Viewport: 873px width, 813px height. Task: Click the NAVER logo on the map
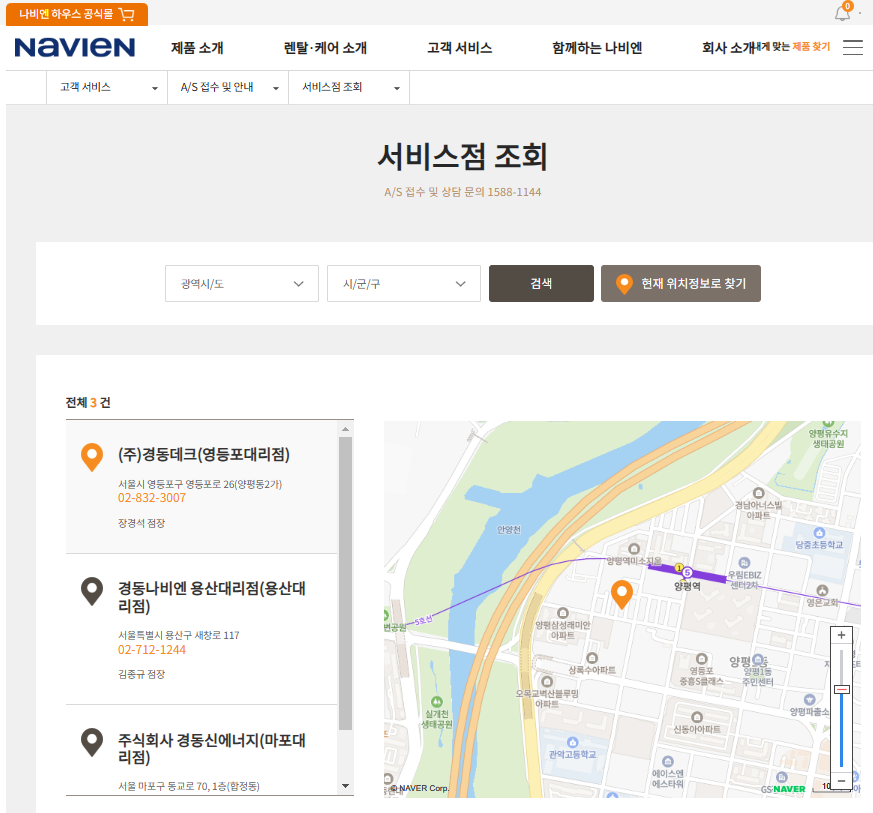[x=789, y=788]
